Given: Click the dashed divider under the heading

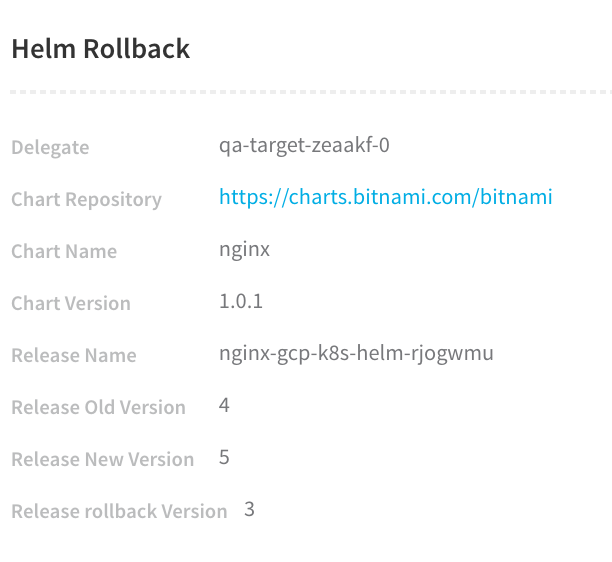Looking at the screenshot, I should (311, 92).
